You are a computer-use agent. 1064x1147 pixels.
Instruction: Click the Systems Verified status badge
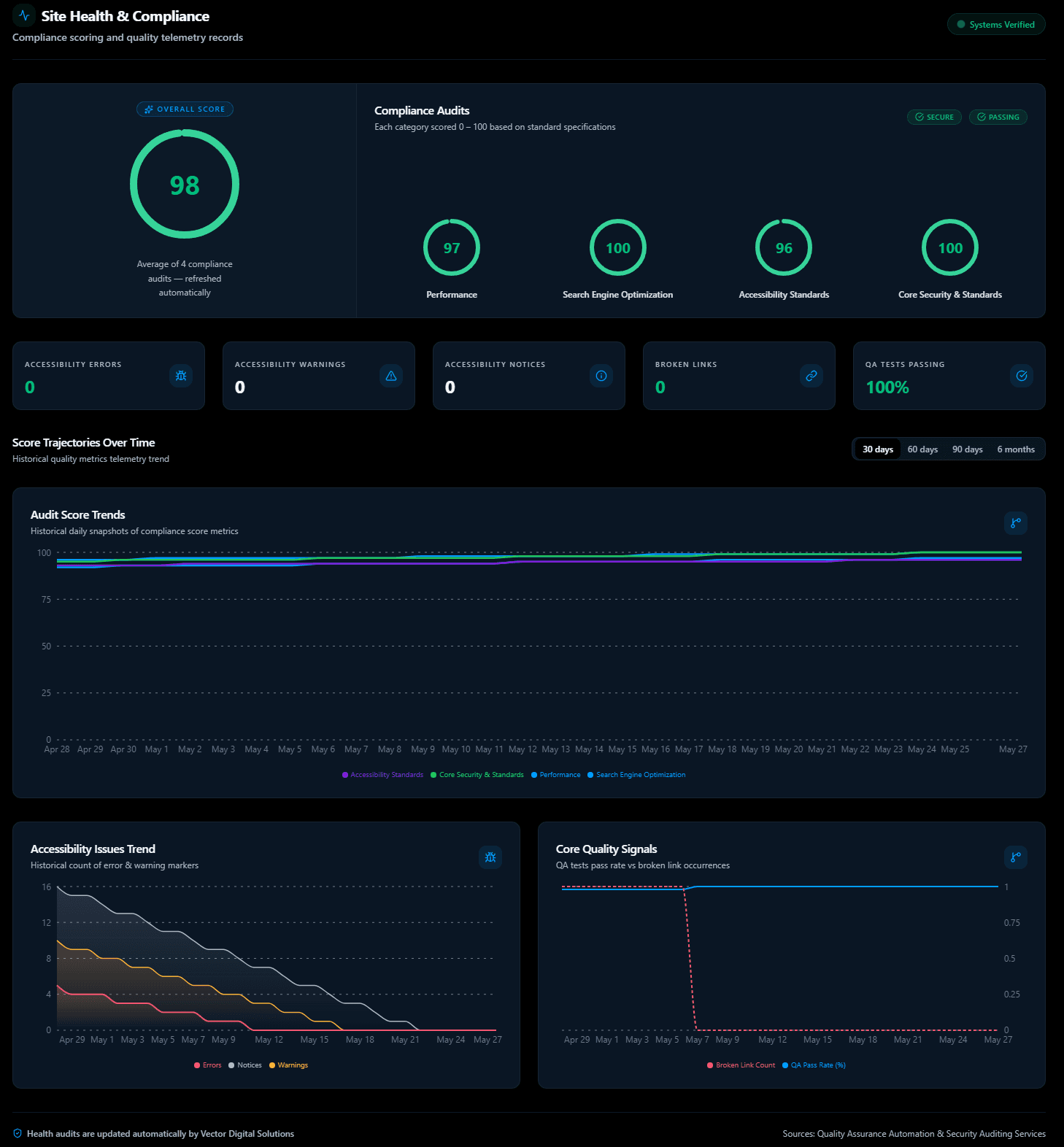(996, 24)
